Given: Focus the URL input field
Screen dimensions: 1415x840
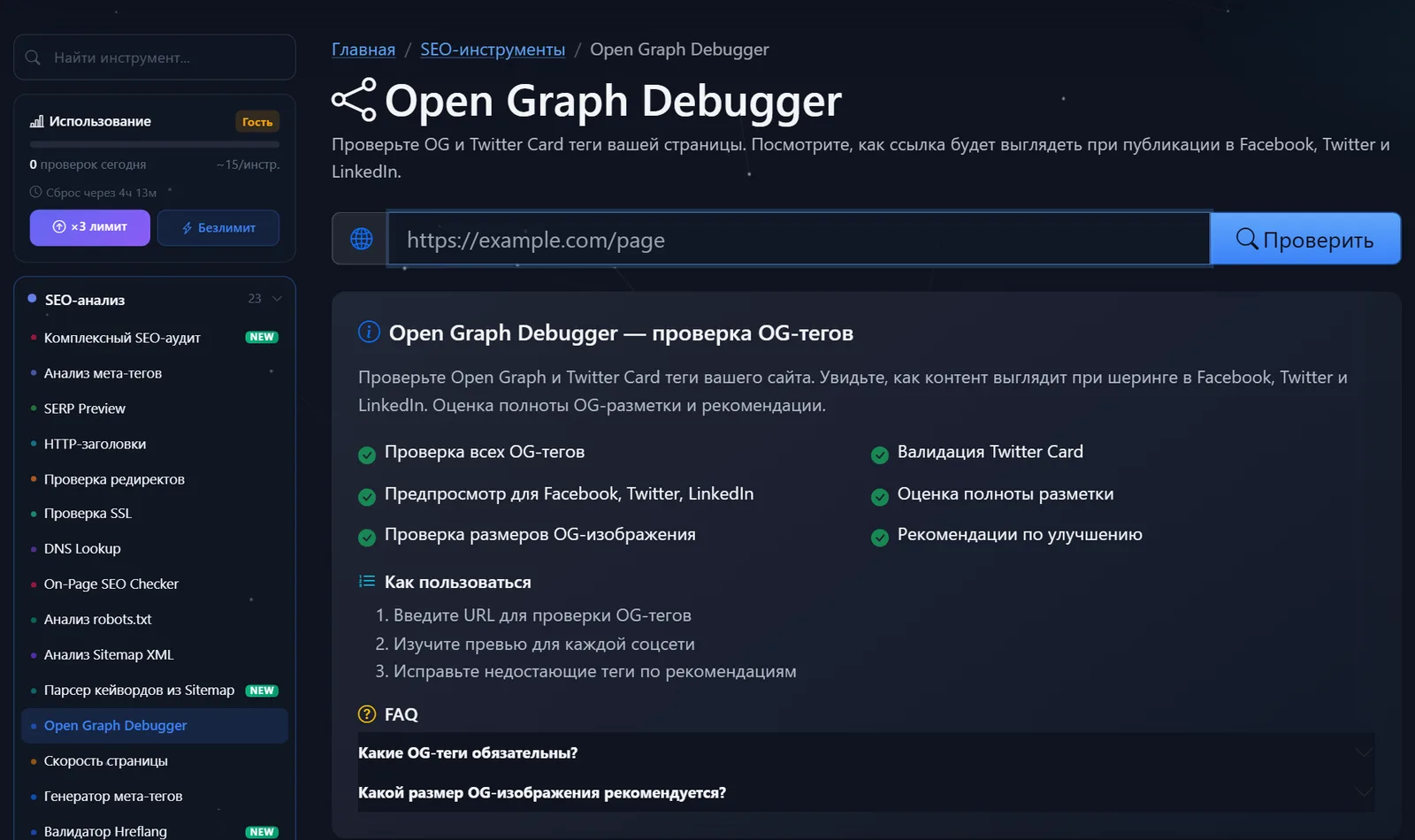Looking at the screenshot, I should [x=799, y=239].
